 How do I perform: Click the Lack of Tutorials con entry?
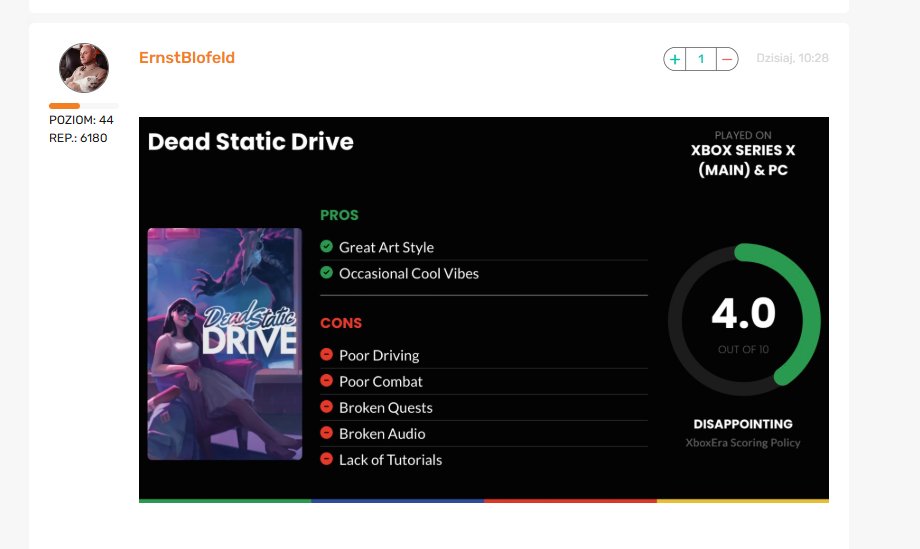390,460
